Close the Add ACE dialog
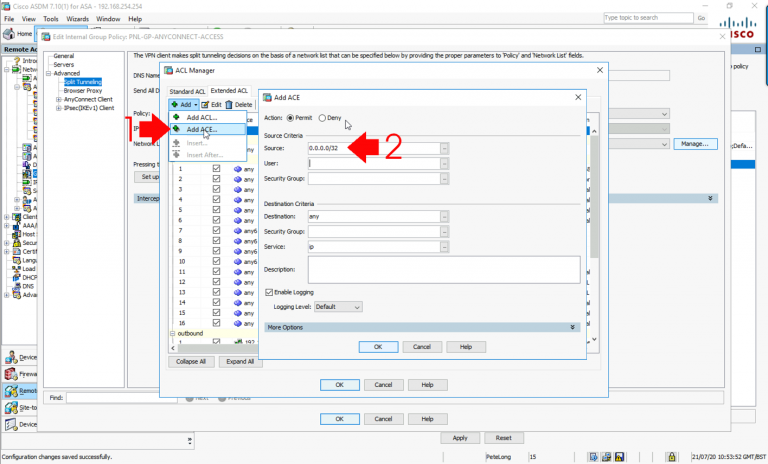 578,97
